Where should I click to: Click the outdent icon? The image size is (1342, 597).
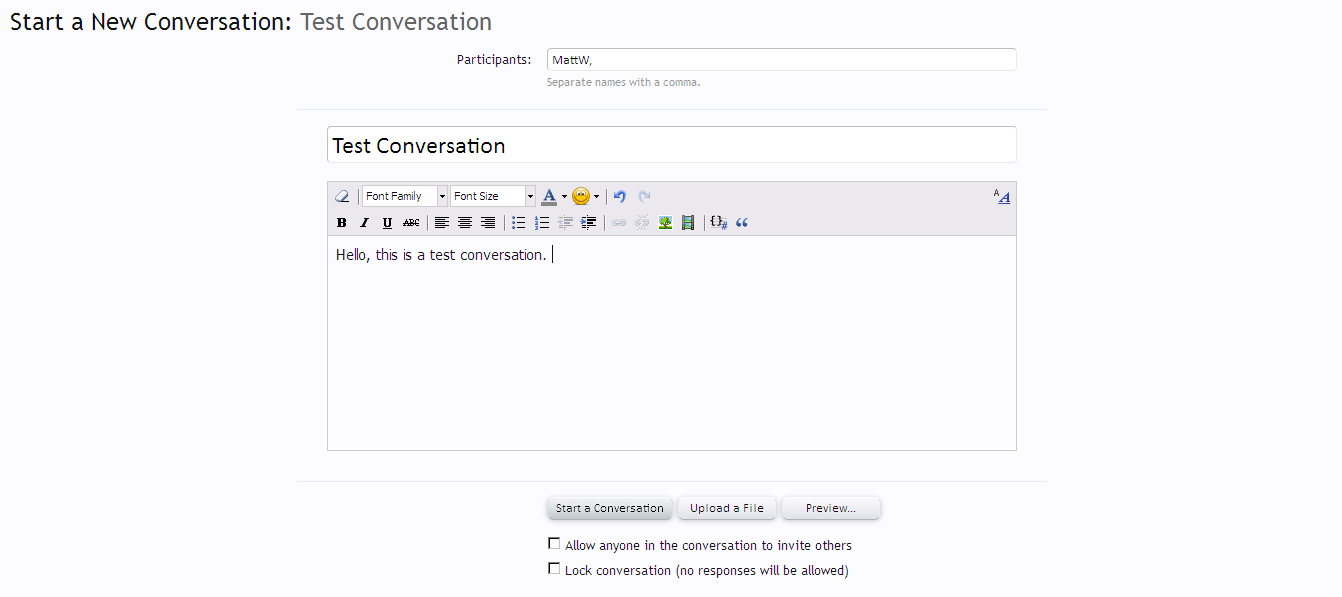click(566, 222)
